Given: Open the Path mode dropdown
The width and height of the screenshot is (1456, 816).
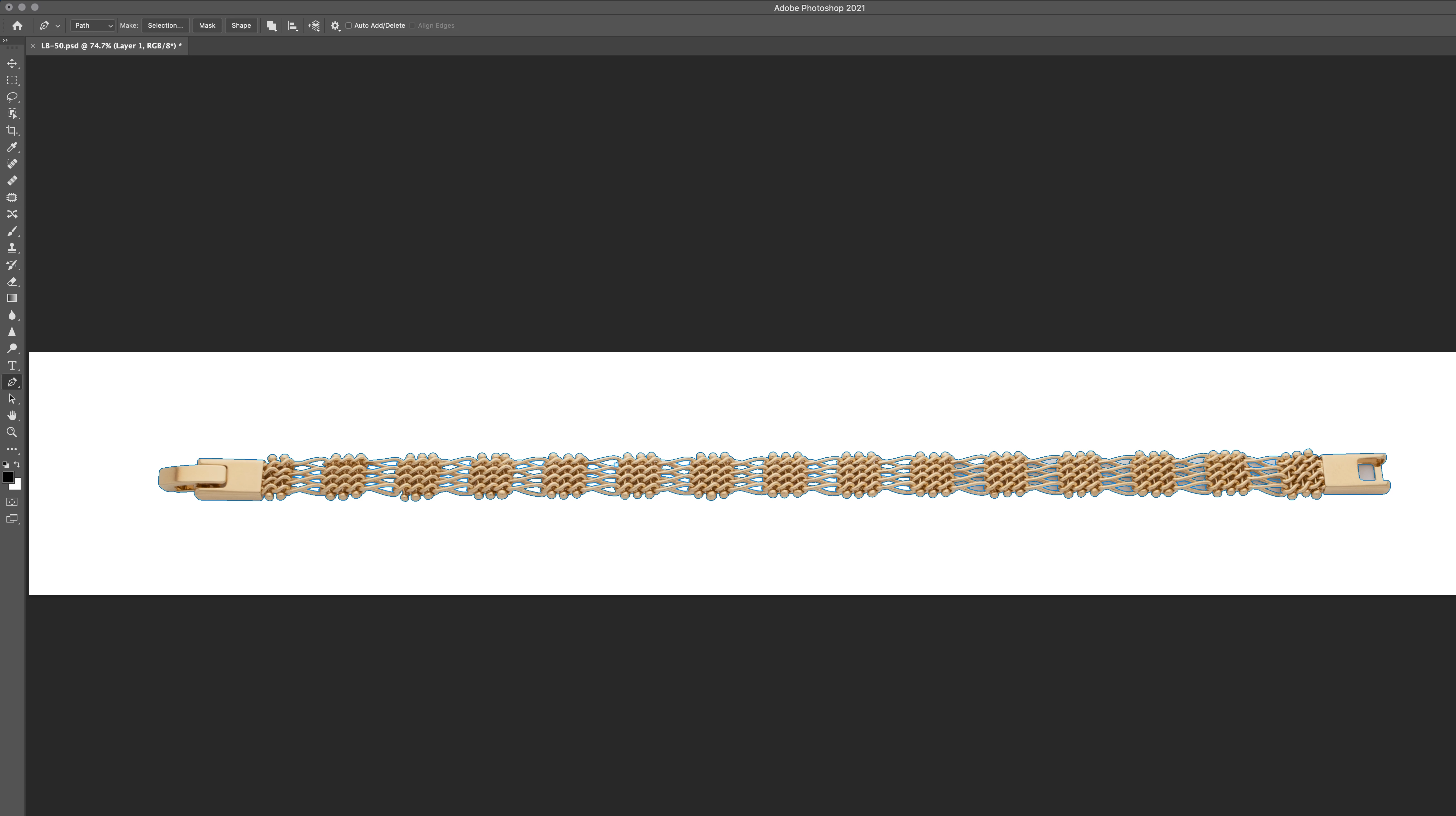Looking at the screenshot, I should point(93,25).
